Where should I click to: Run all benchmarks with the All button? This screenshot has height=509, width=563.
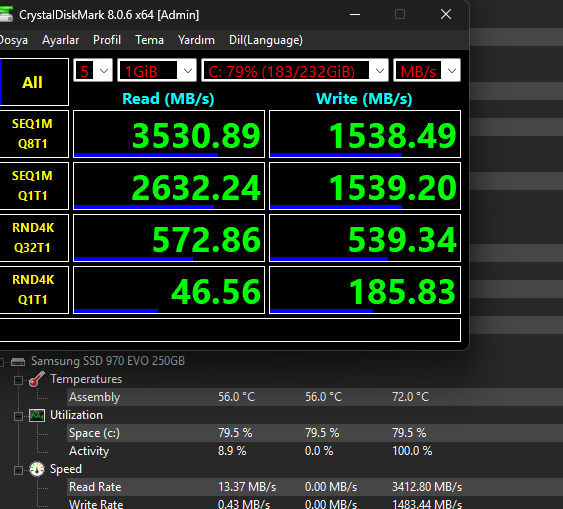click(x=33, y=82)
